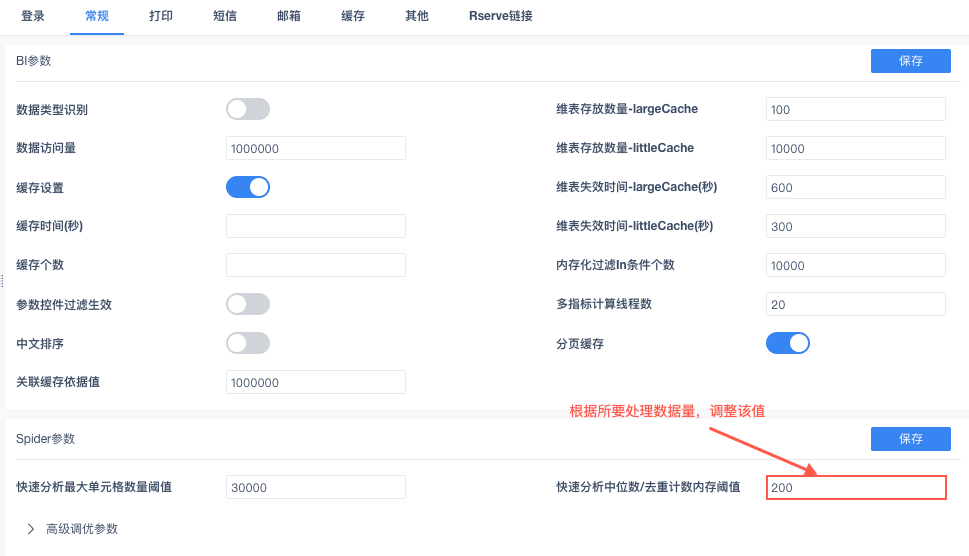Turn off the 分页缓存 switch

pyautogui.click(x=787, y=343)
